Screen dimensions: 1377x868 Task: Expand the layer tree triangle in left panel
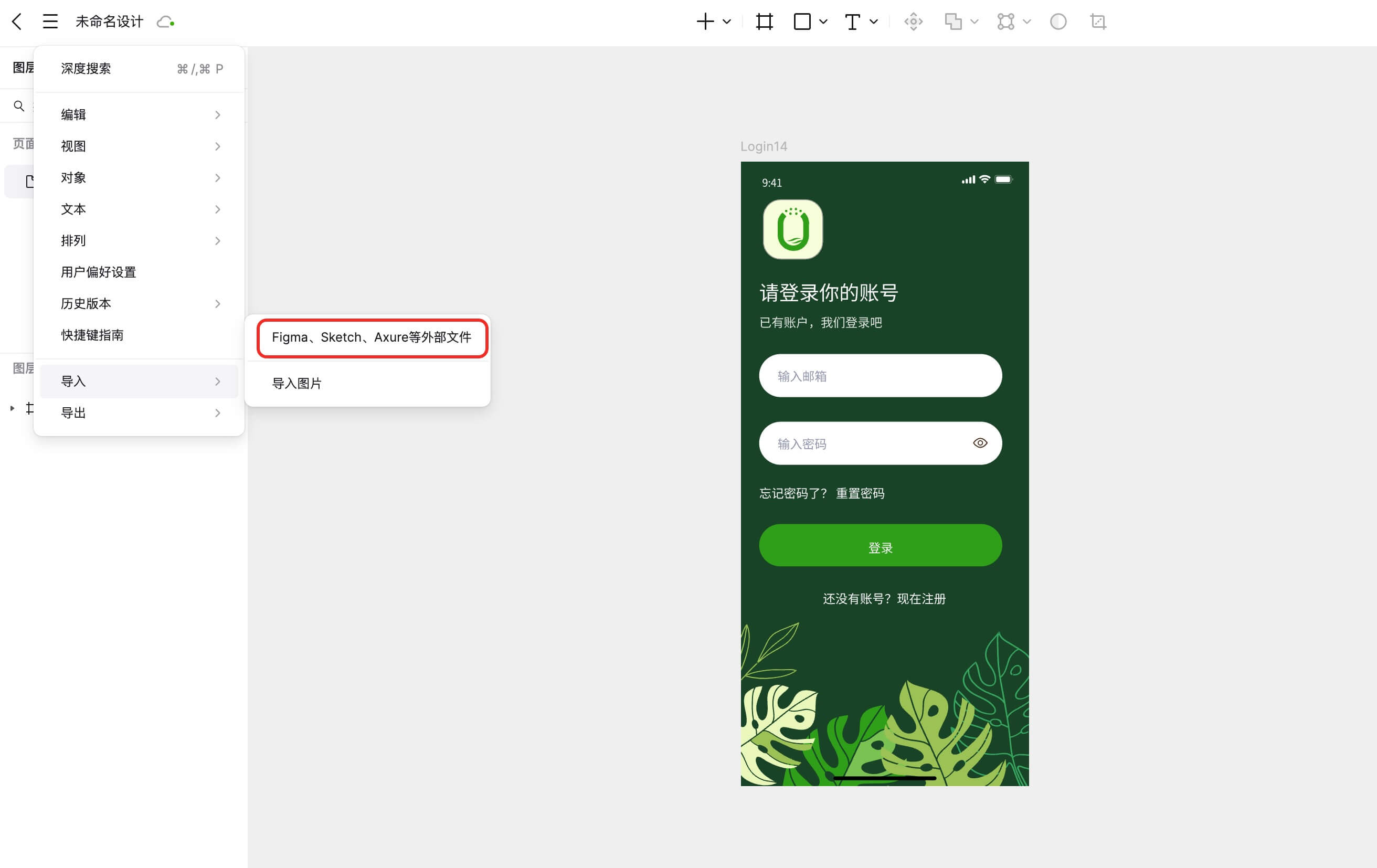coord(13,408)
